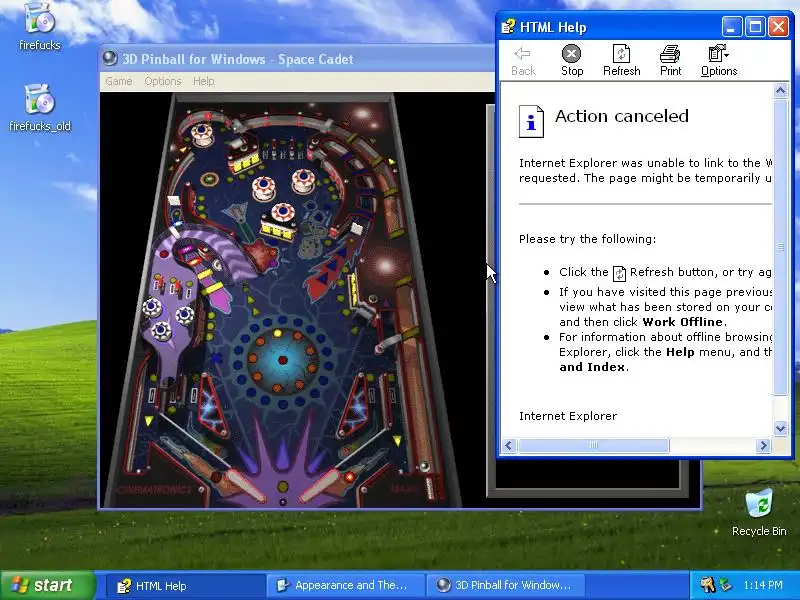
Task: Click the network icon in system tray
Action: (726, 585)
